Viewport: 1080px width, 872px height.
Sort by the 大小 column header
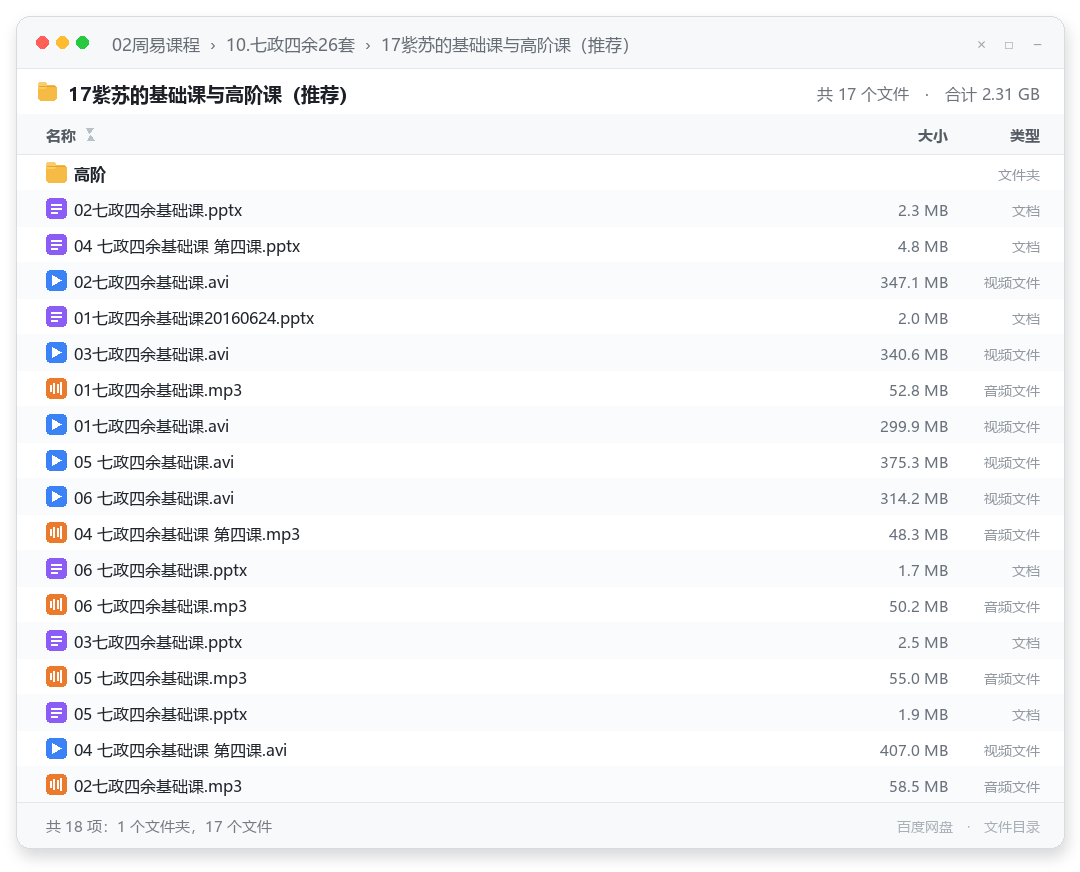[x=933, y=136]
